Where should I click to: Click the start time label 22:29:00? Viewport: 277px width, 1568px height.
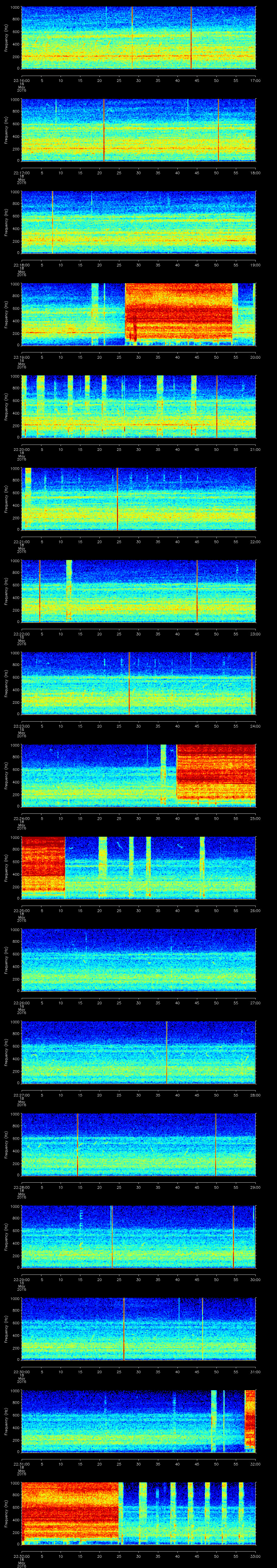tap(21, 1279)
